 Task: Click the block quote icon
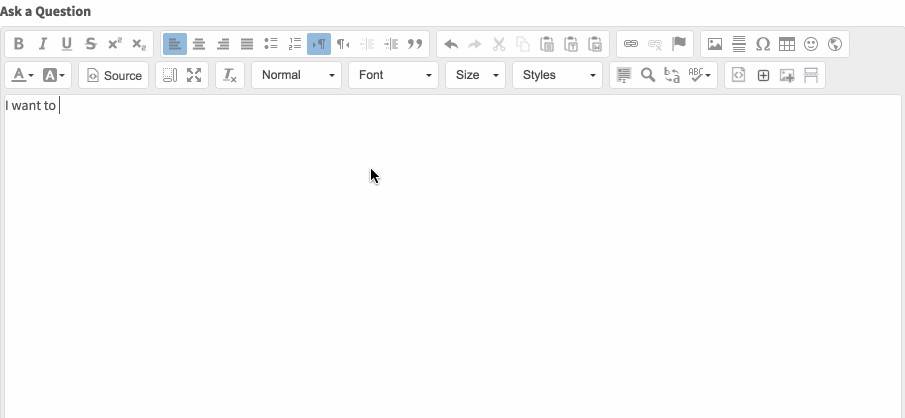click(415, 44)
